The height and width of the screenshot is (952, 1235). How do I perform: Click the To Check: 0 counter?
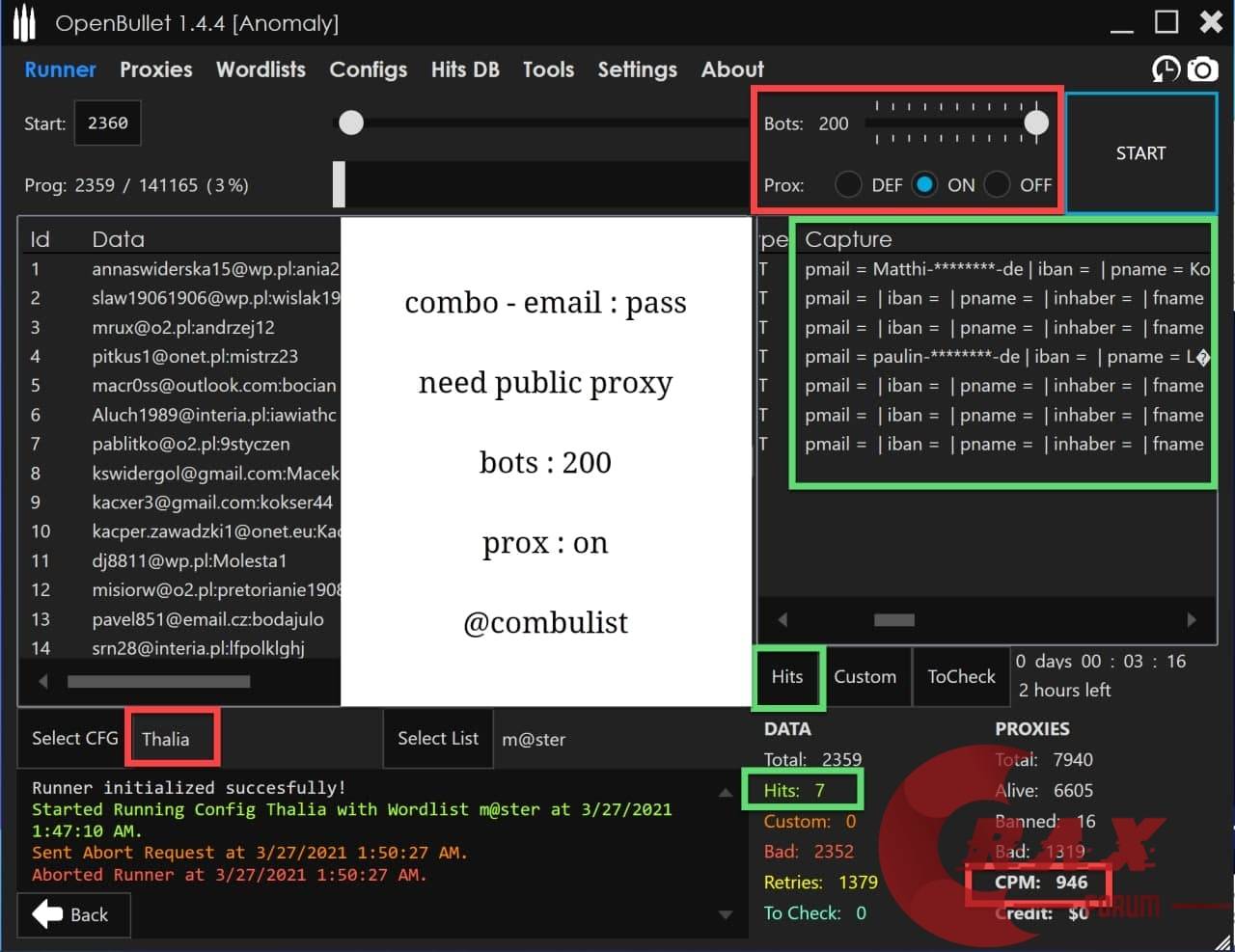[x=814, y=912]
